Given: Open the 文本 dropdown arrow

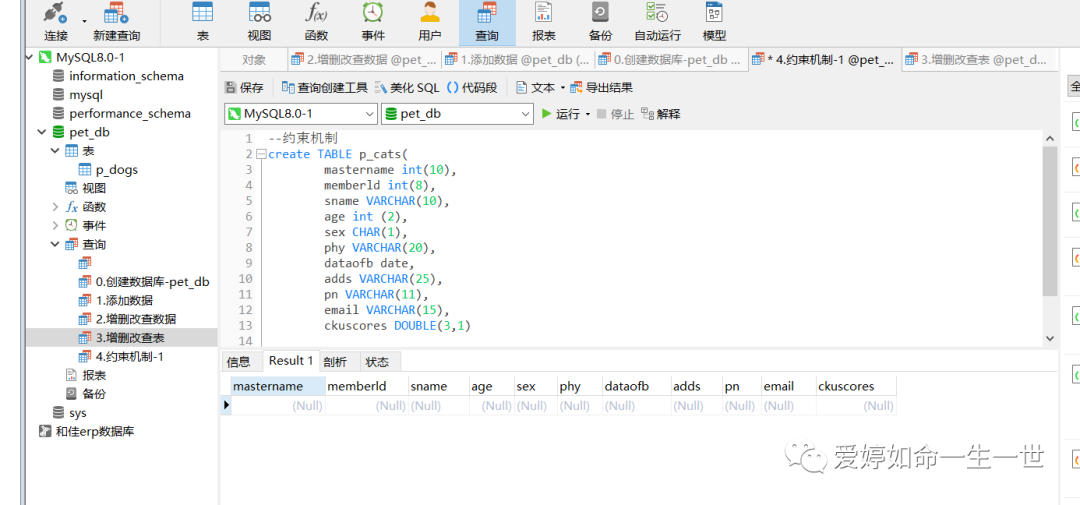Looking at the screenshot, I should point(563,88).
